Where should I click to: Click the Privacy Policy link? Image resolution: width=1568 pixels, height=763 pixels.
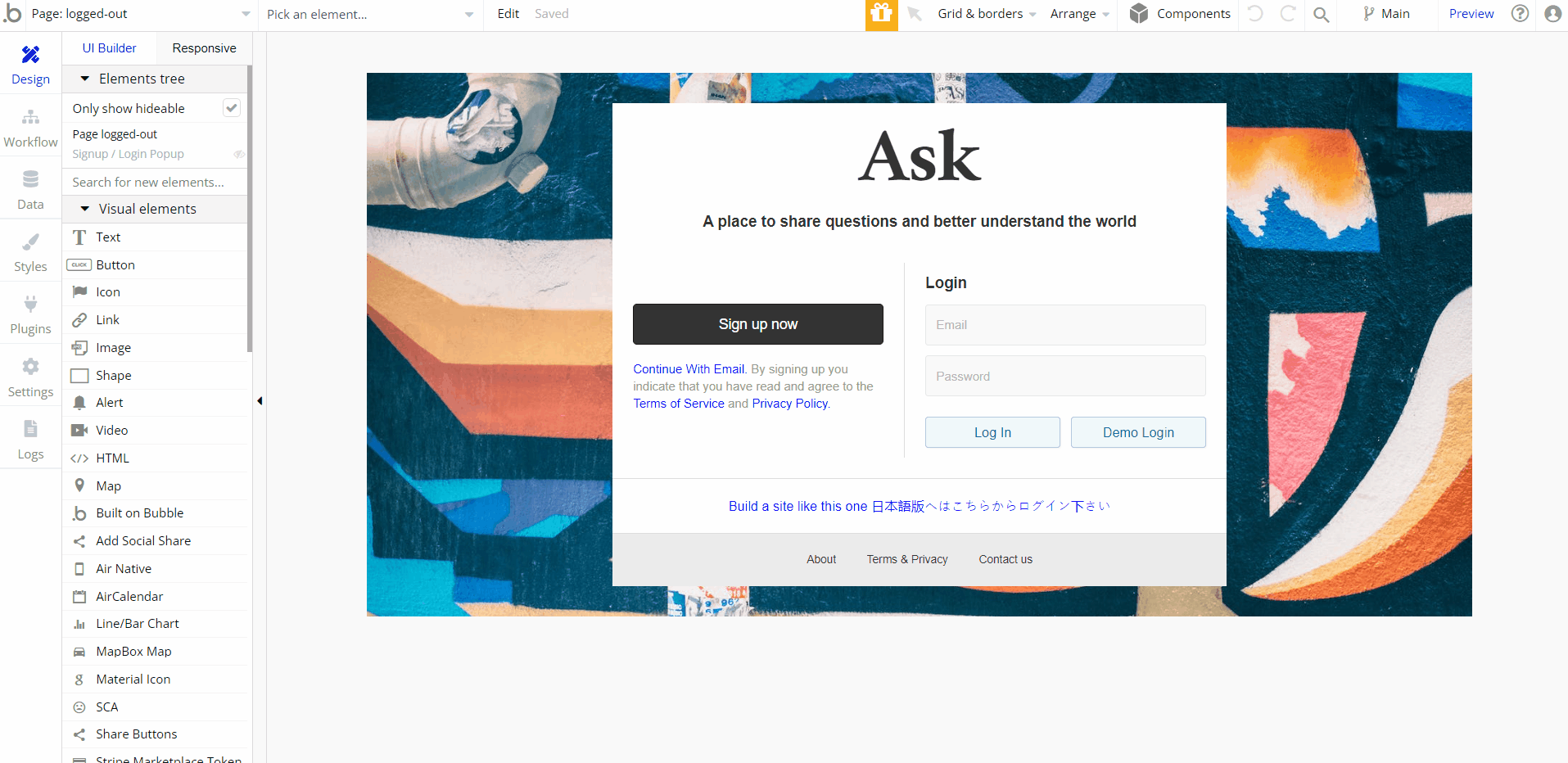pos(790,404)
